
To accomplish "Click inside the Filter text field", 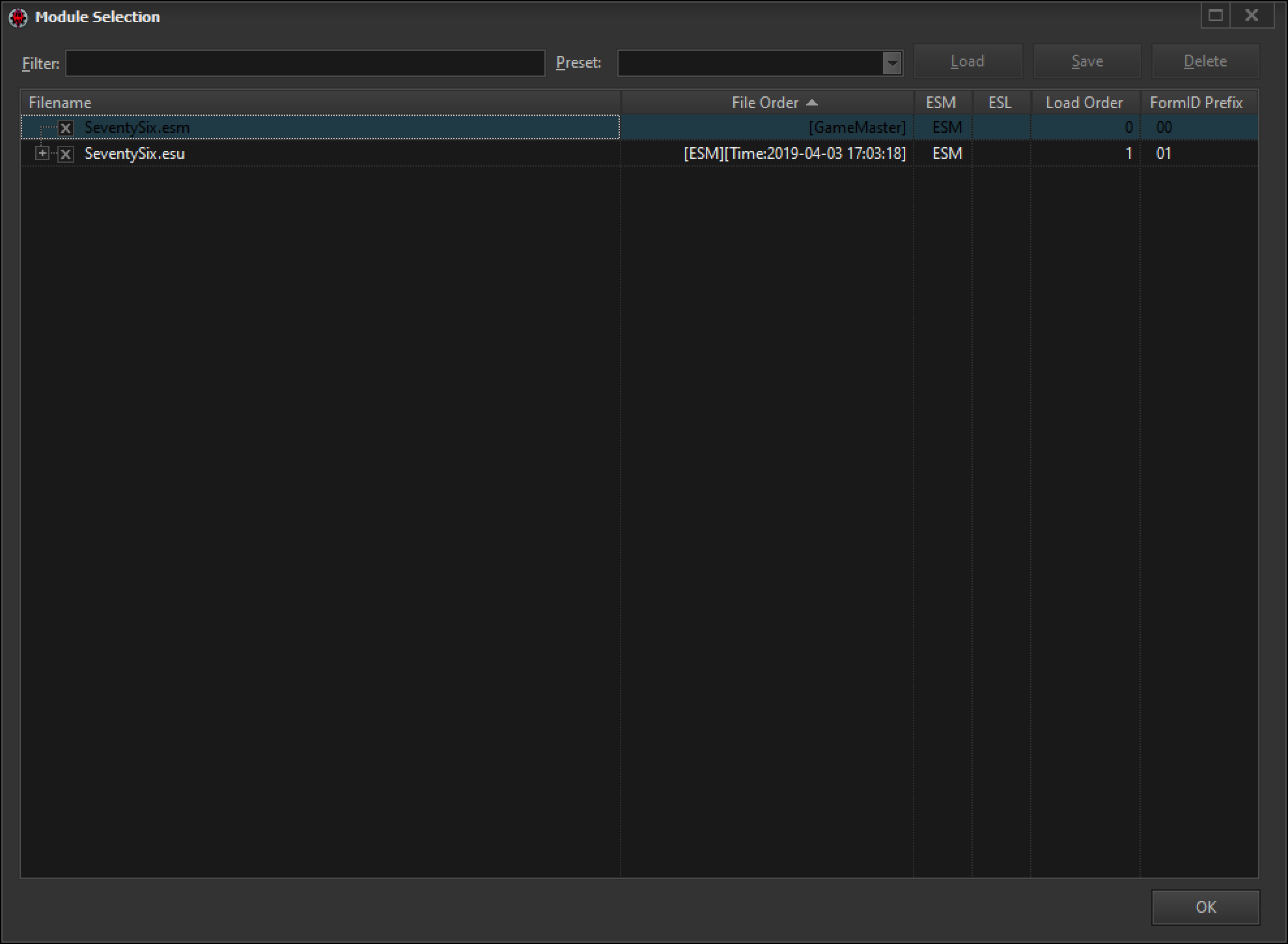I will tap(305, 64).
